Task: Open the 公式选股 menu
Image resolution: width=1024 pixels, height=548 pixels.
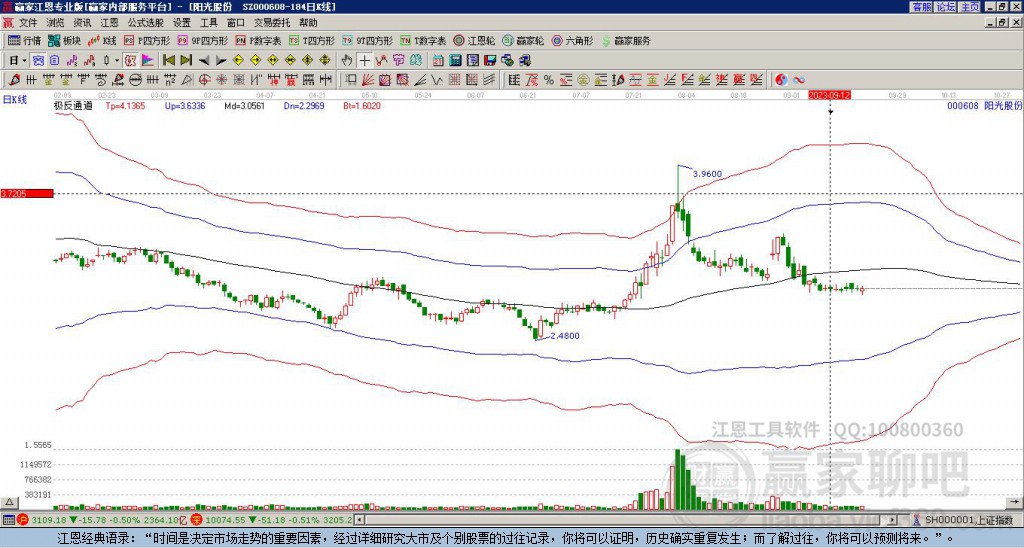Action: click(146, 23)
